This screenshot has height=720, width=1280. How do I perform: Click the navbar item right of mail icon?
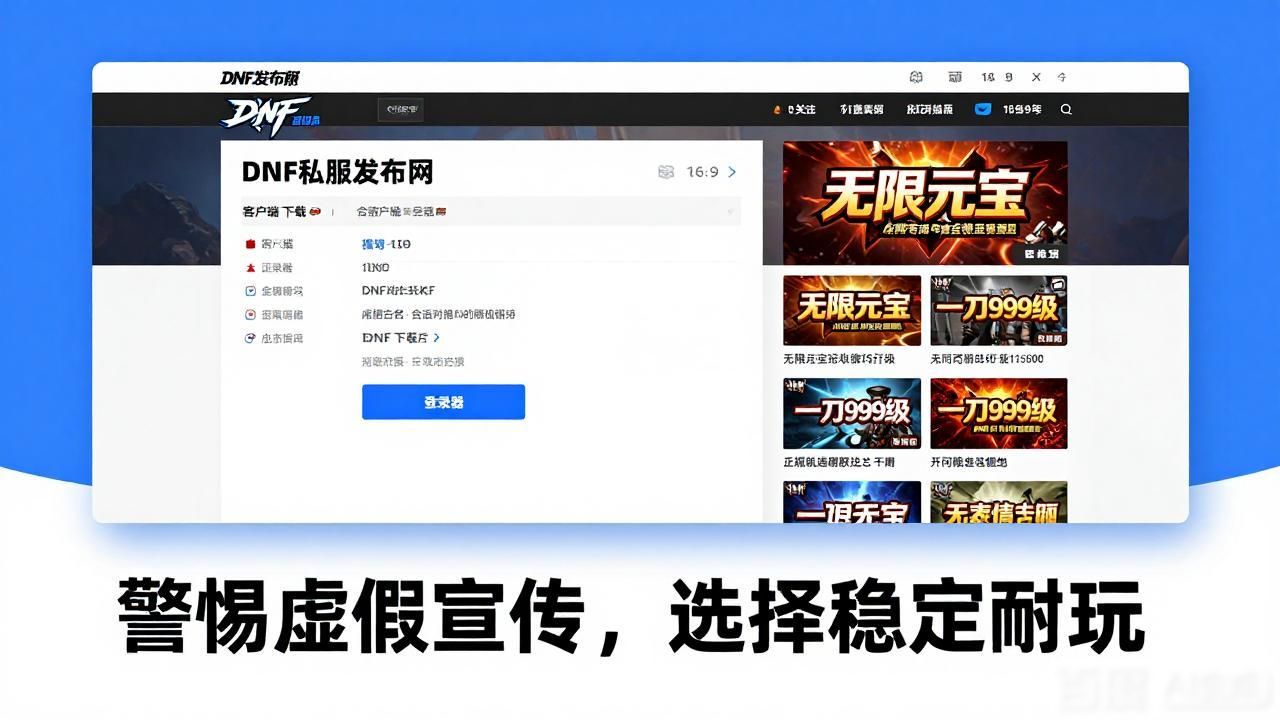(1022, 110)
